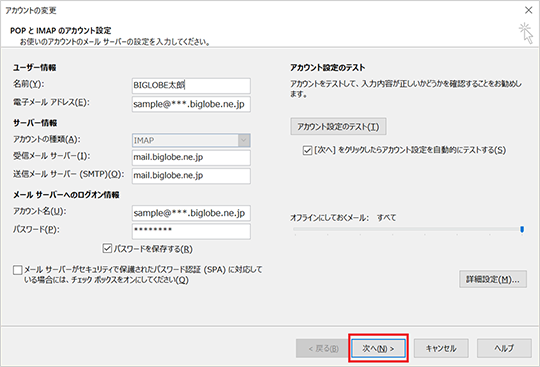
Task: Click the Back (戻る) button
Action: [x=323, y=348]
